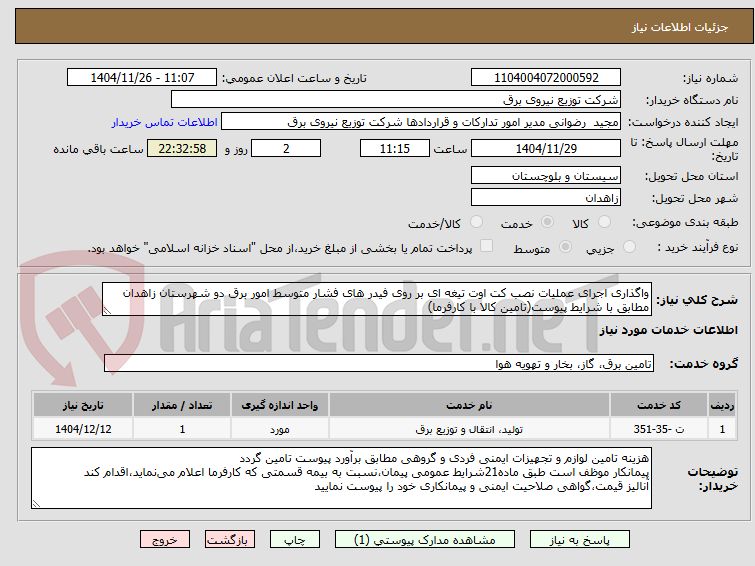Click the طبقه بندی موضوعی label

[x=685, y=223]
